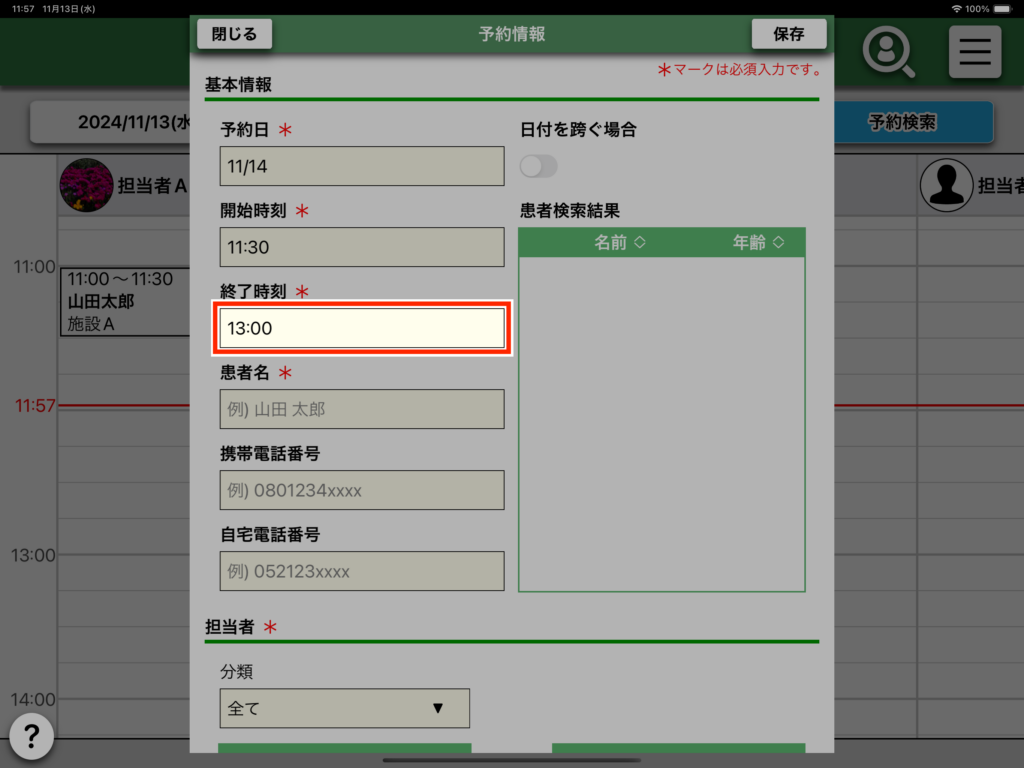Image resolution: width=1024 pixels, height=768 pixels.
Task: Toggle the 日付を跨ぐ場合 switch
Action: pyautogui.click(x=539, y=166)
